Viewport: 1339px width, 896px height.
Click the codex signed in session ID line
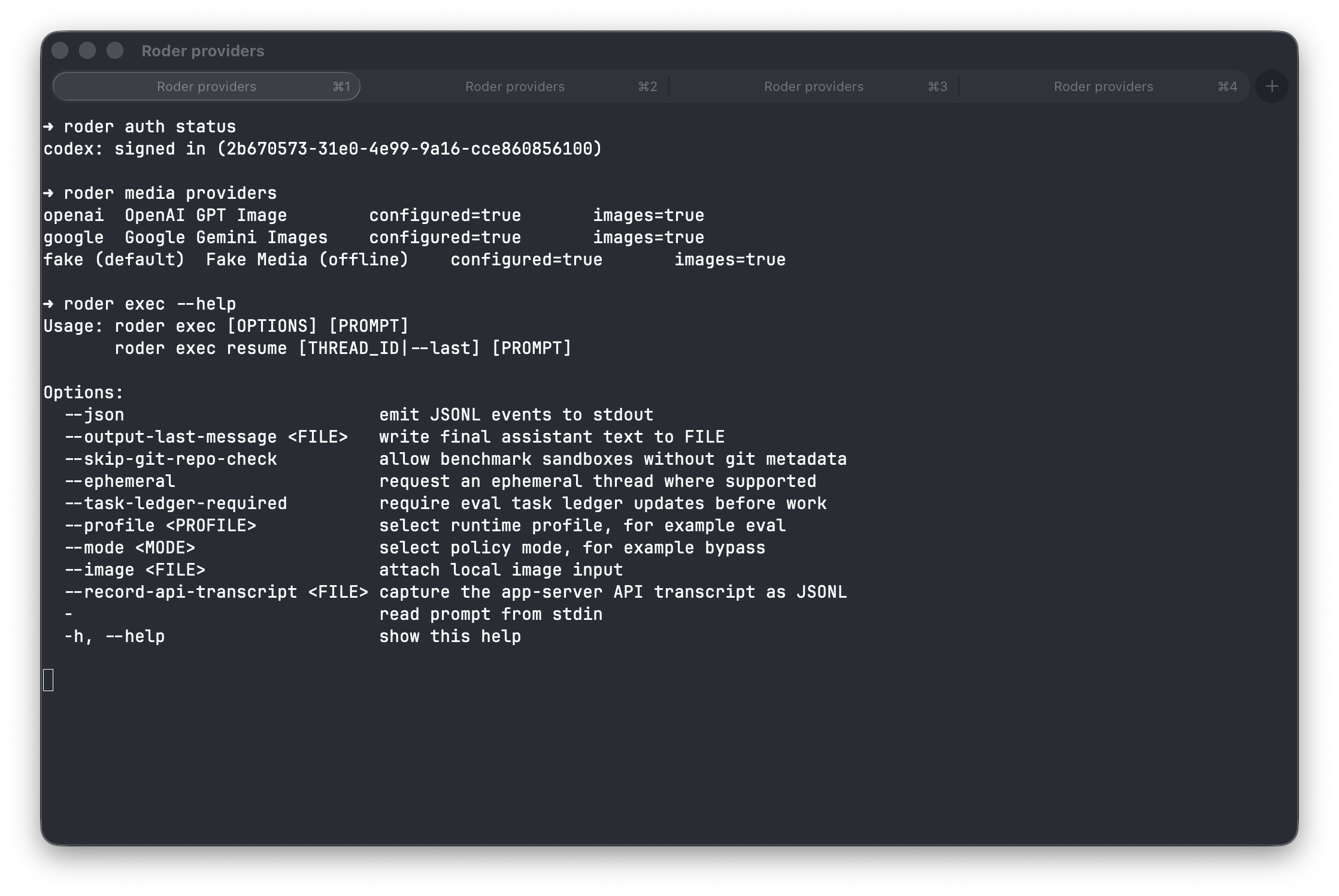point(322,149)
